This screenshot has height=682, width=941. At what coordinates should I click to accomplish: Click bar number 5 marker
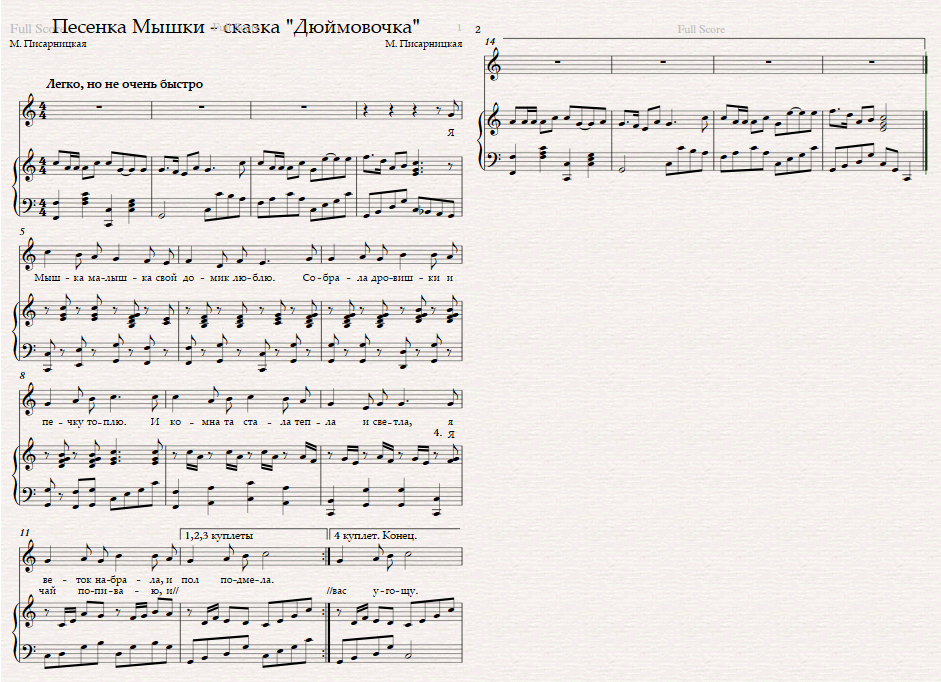pos(22,231)
